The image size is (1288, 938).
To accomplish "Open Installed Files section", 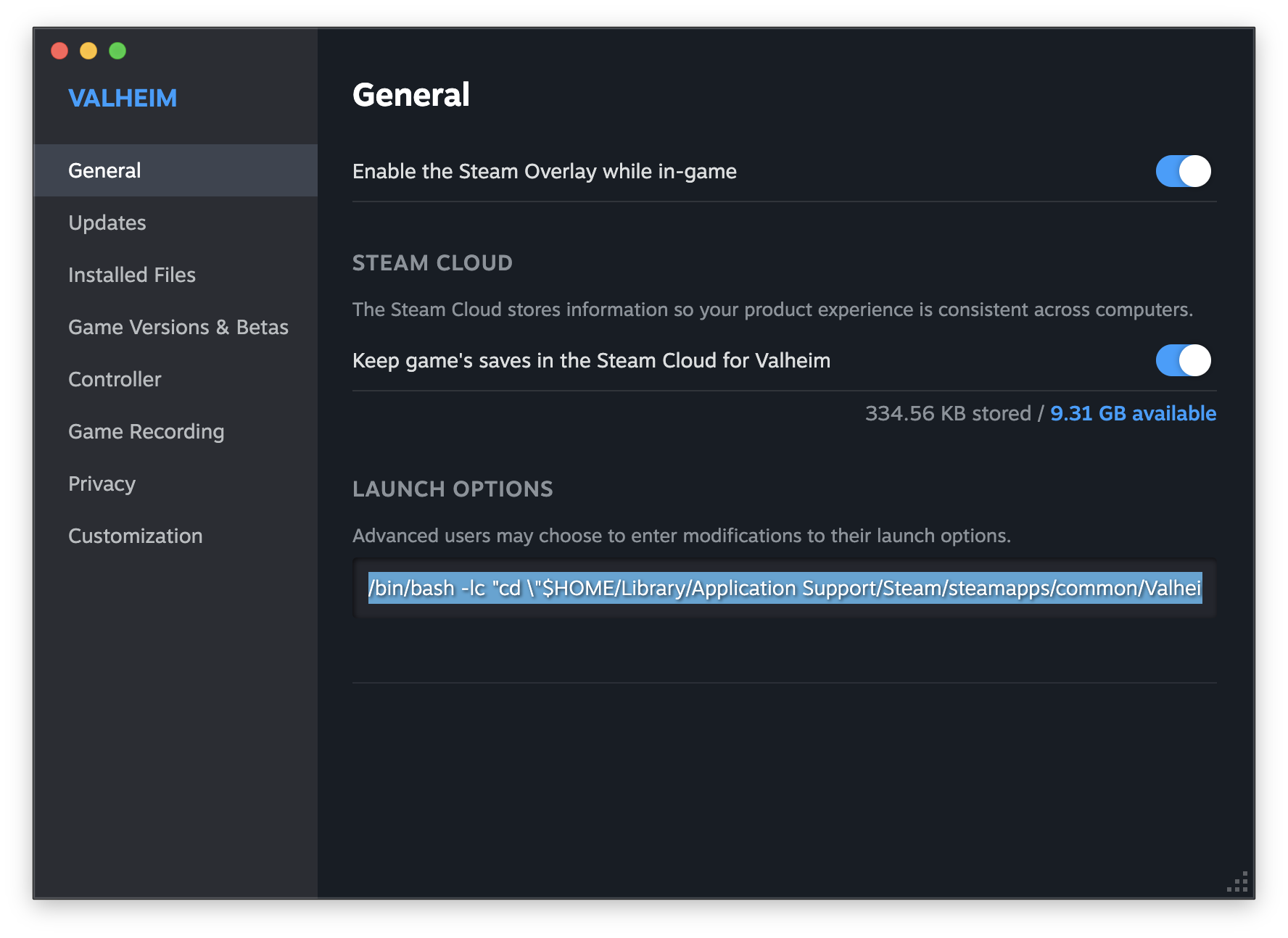I will (x=176, y=275).
